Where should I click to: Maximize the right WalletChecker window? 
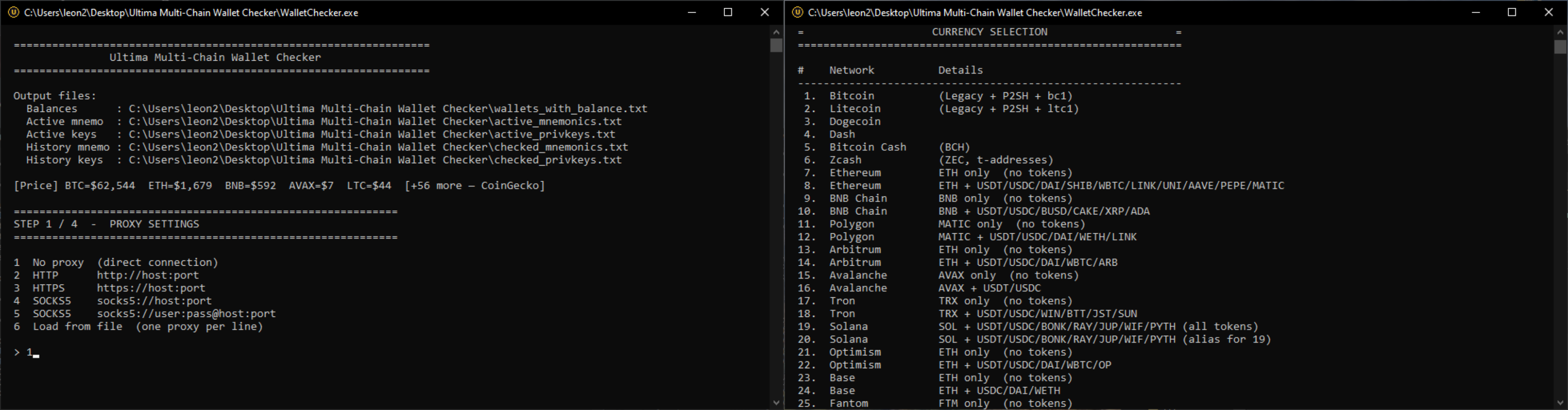pos(1512,12)
